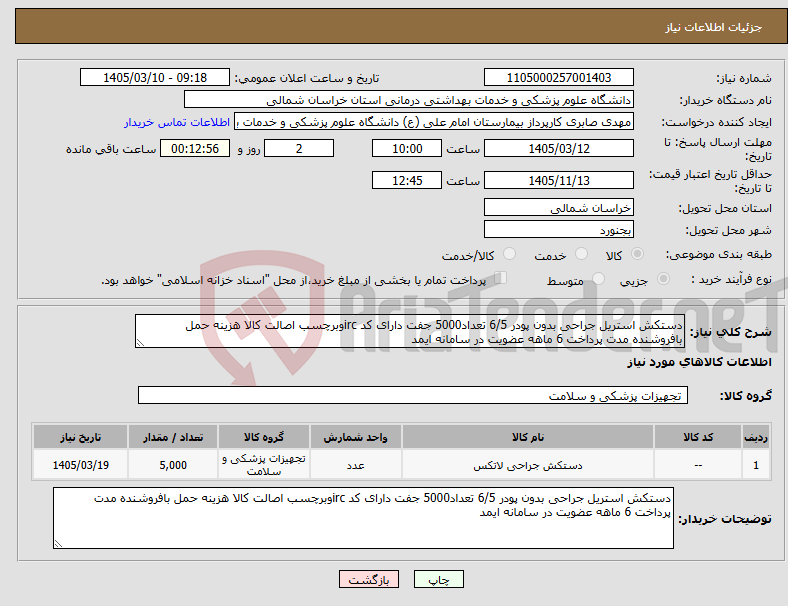Click the ساعت باقی مانده label
Screen dimensions: 788x606
pyautogui.click(x=111, y=149)
